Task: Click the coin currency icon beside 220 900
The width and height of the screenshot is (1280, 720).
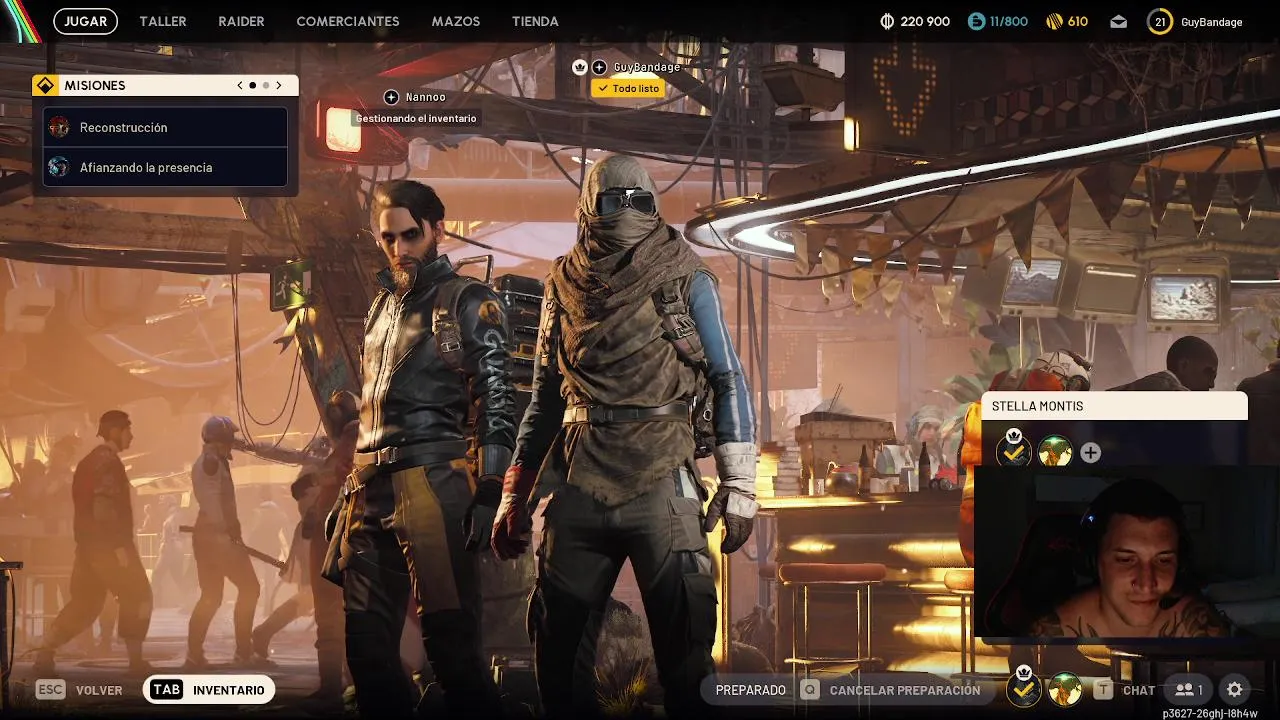Action: [x=887, y=21]
